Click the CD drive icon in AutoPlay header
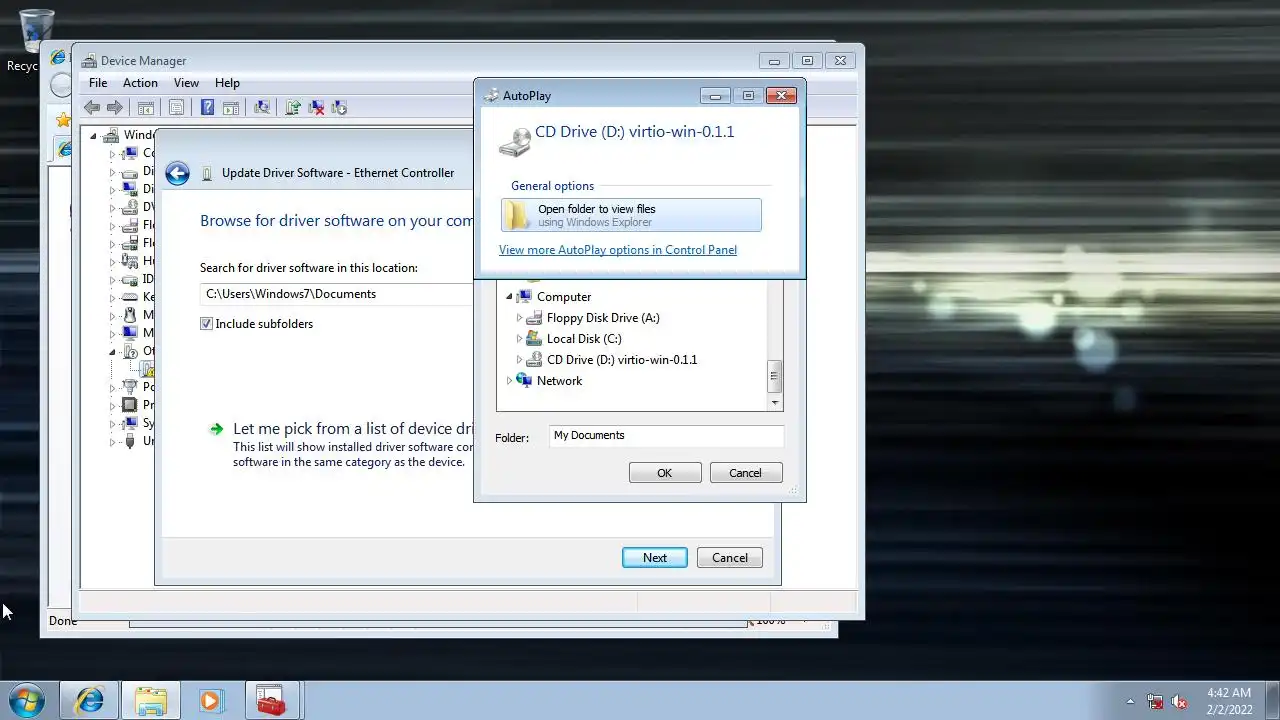Viewport: 1280px width, 720px height. tap(515, 141)
